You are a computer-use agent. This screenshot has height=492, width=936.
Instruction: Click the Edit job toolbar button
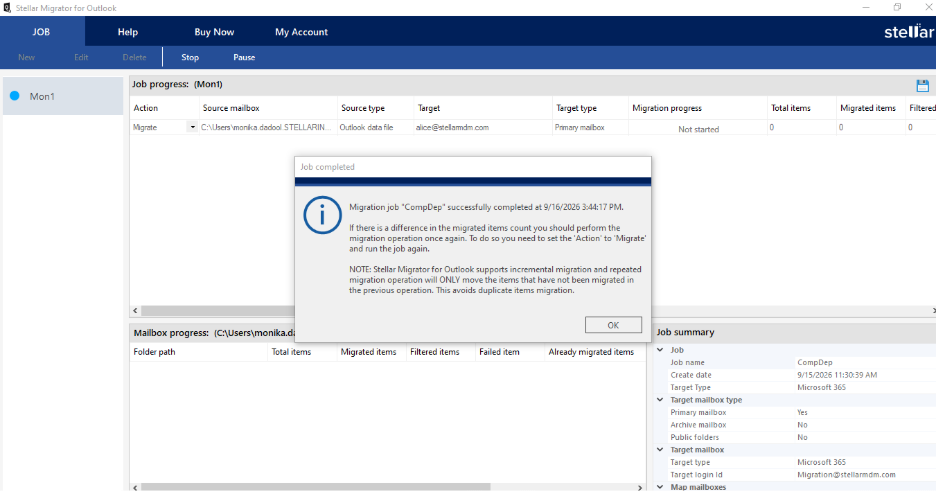(x=81, y=57)
